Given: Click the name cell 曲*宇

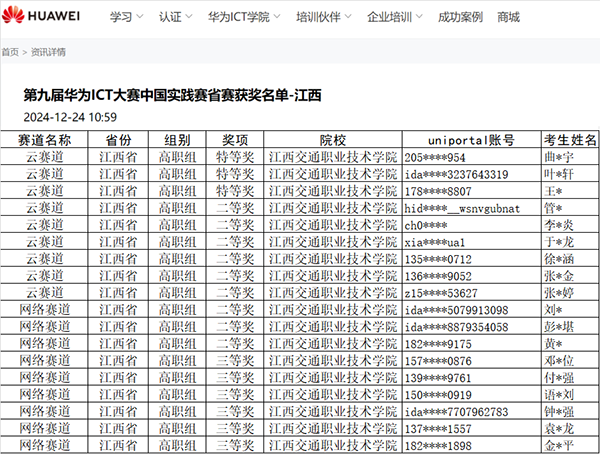Looking at the screenshot, I should click(570, 157).
